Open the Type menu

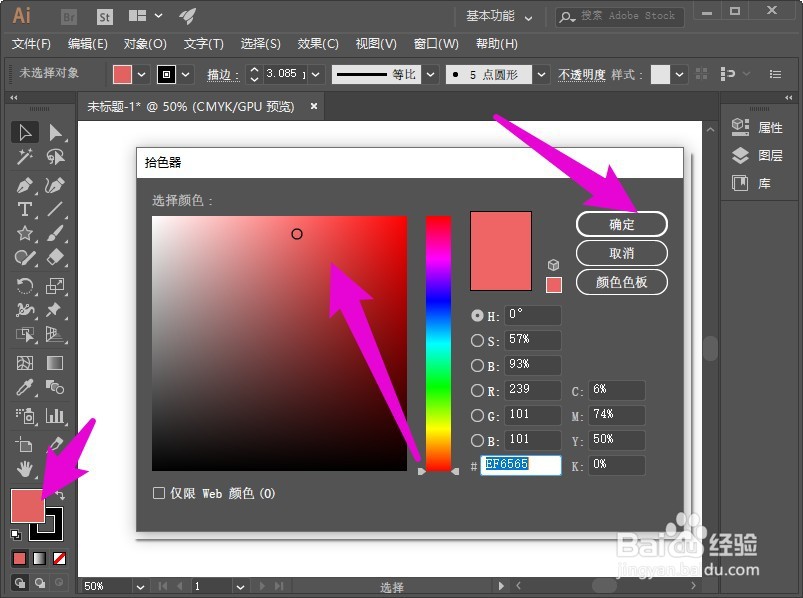coord(204,44)
